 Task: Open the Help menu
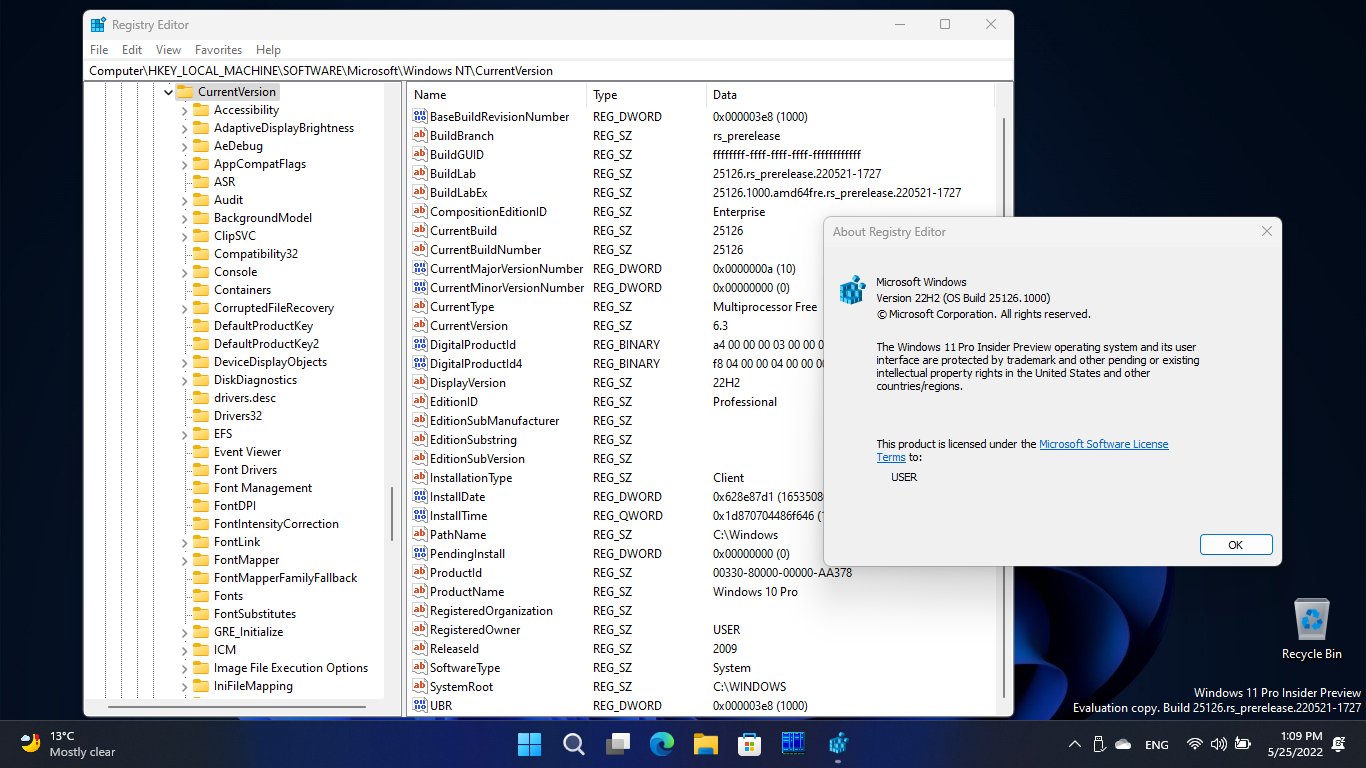268,49
